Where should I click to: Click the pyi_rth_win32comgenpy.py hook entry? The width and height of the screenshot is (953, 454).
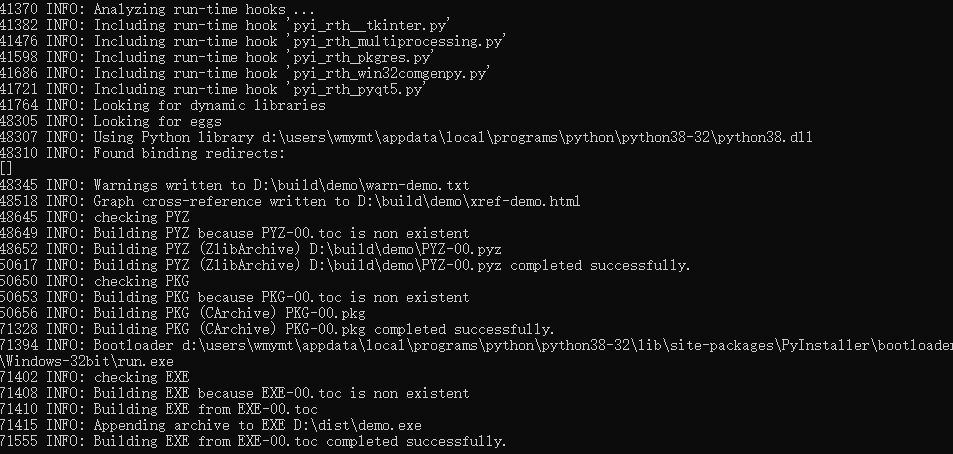(x=391, y=73)
